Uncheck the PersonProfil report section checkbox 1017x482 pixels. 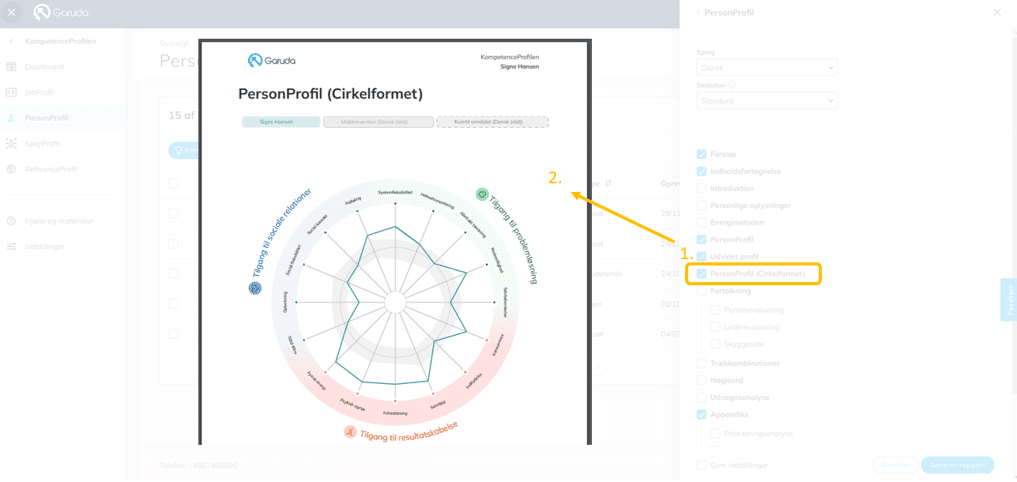701,239
